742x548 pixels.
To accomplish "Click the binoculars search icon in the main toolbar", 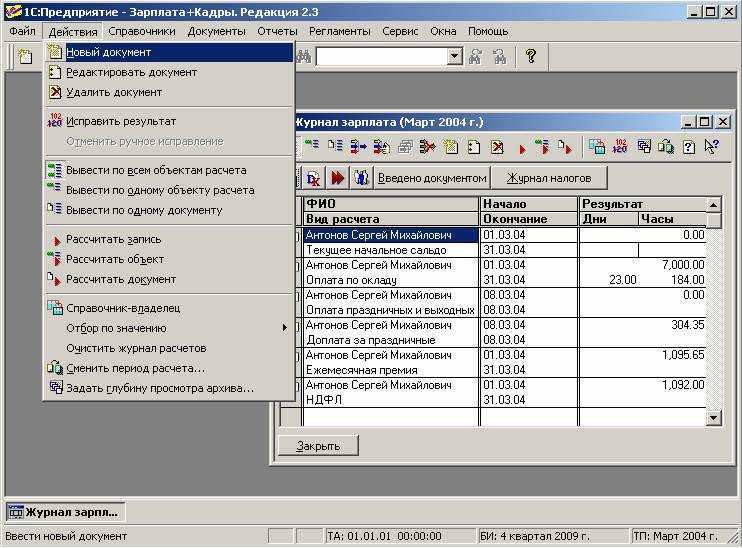I will point(303,57).
